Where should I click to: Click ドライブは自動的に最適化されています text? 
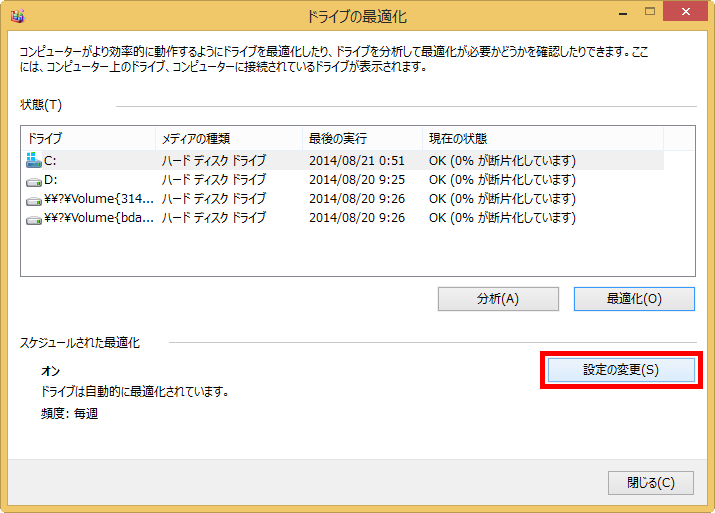point(135,392)
